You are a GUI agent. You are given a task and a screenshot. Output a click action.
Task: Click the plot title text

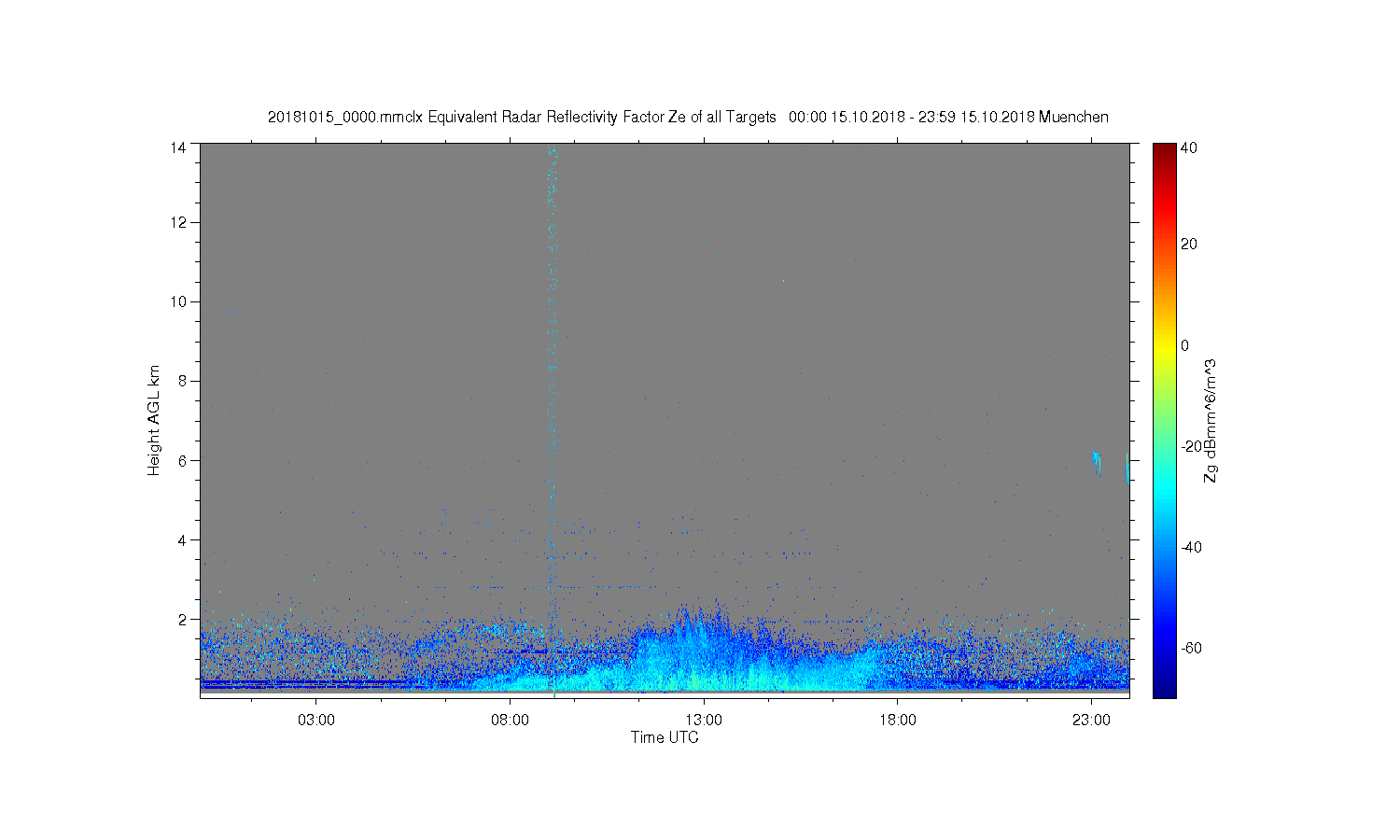click(x=688, y=117)
